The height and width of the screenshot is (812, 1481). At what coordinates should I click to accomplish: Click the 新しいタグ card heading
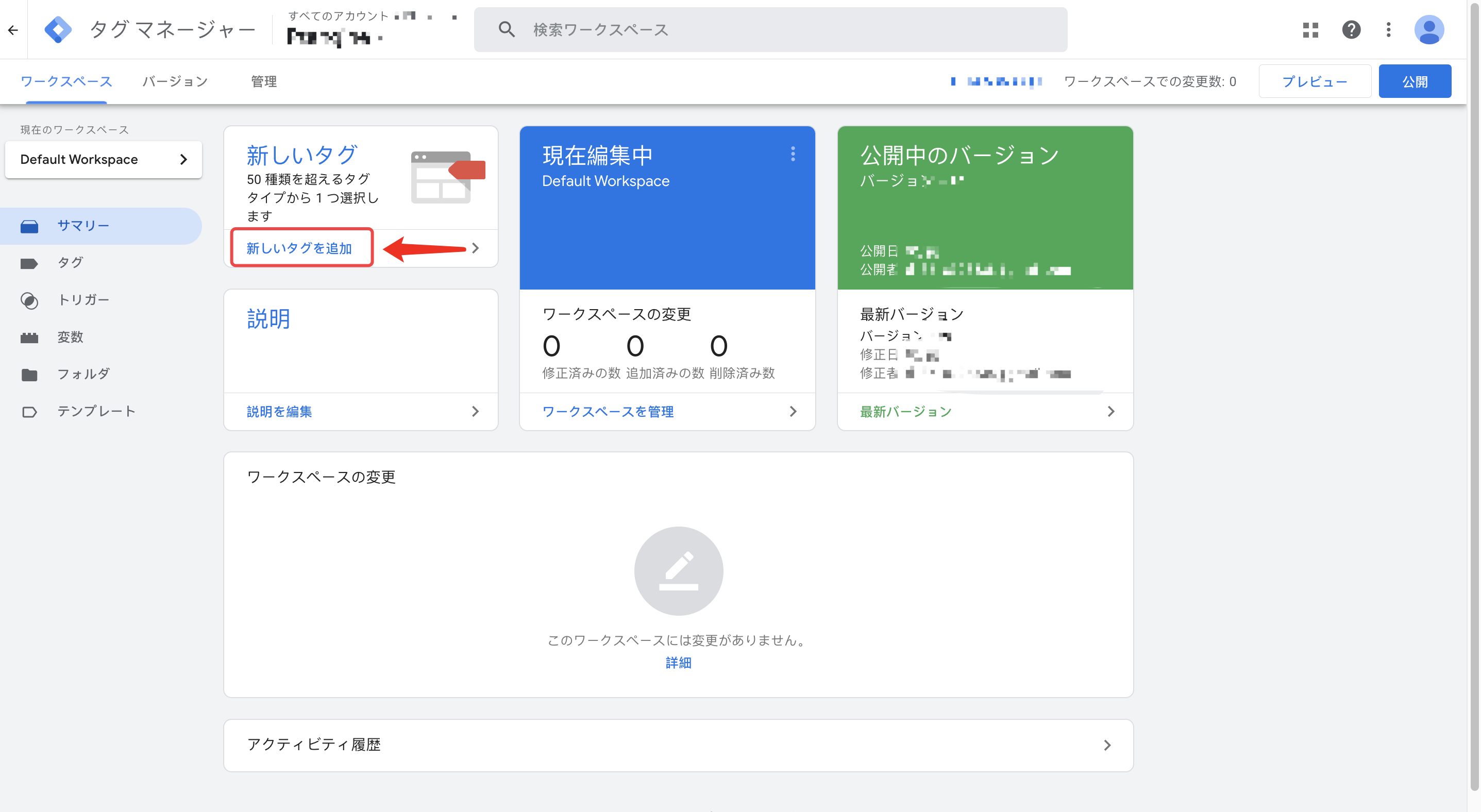[302, 155]
